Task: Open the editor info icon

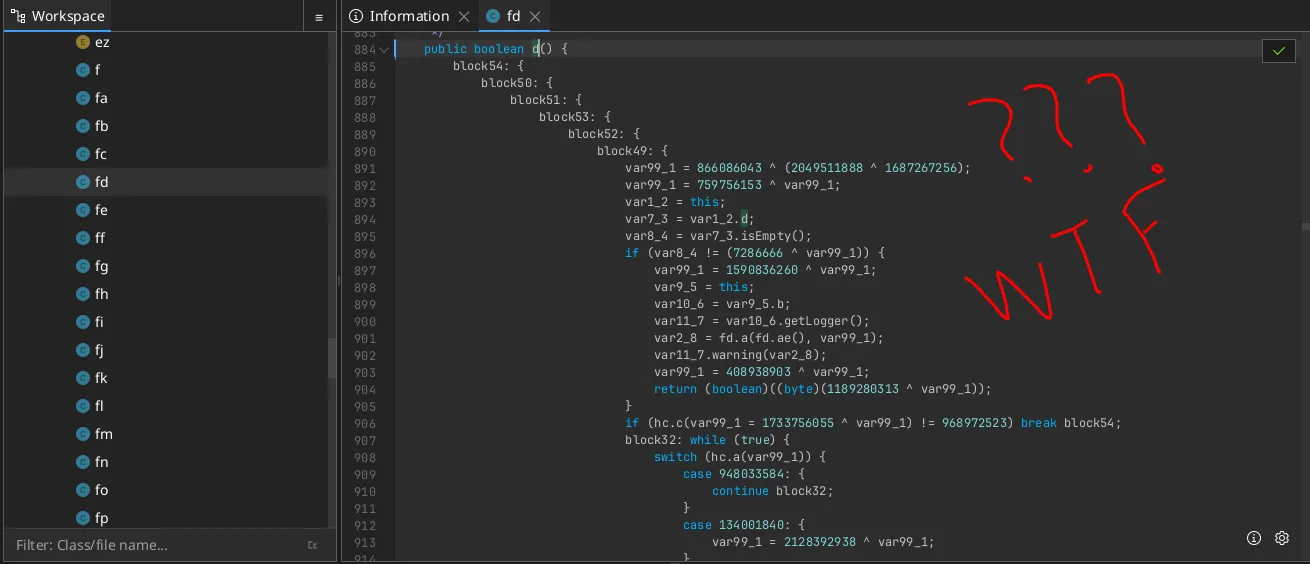Action: point(1254,538)
